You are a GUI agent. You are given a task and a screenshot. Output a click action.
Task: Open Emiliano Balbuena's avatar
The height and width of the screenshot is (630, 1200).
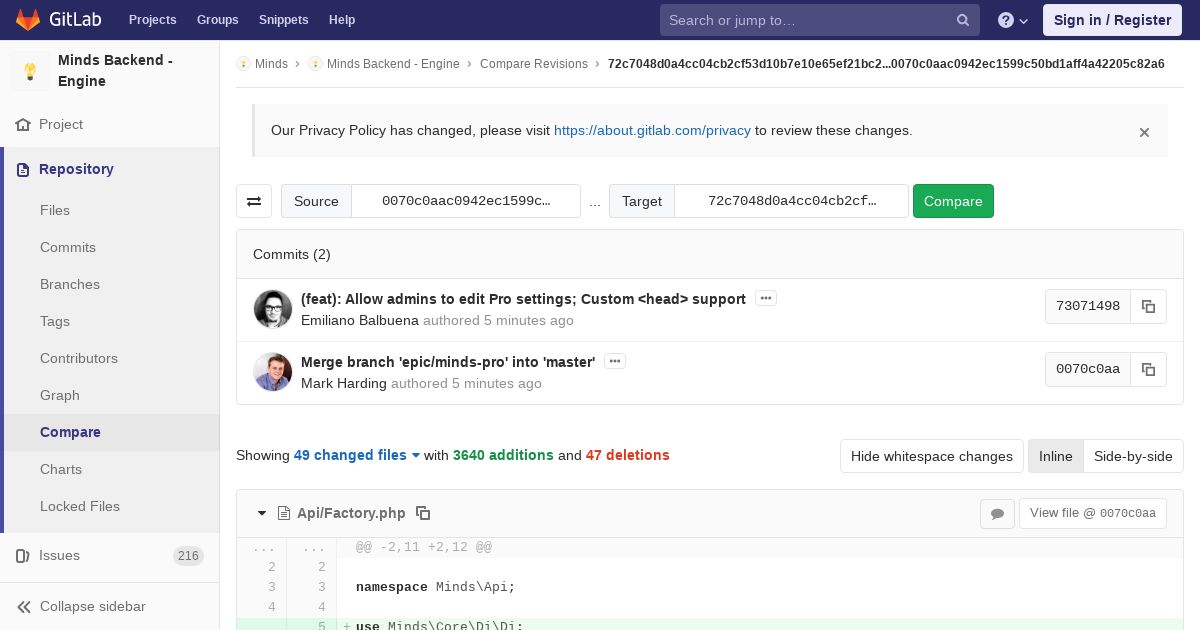(273, 309)
